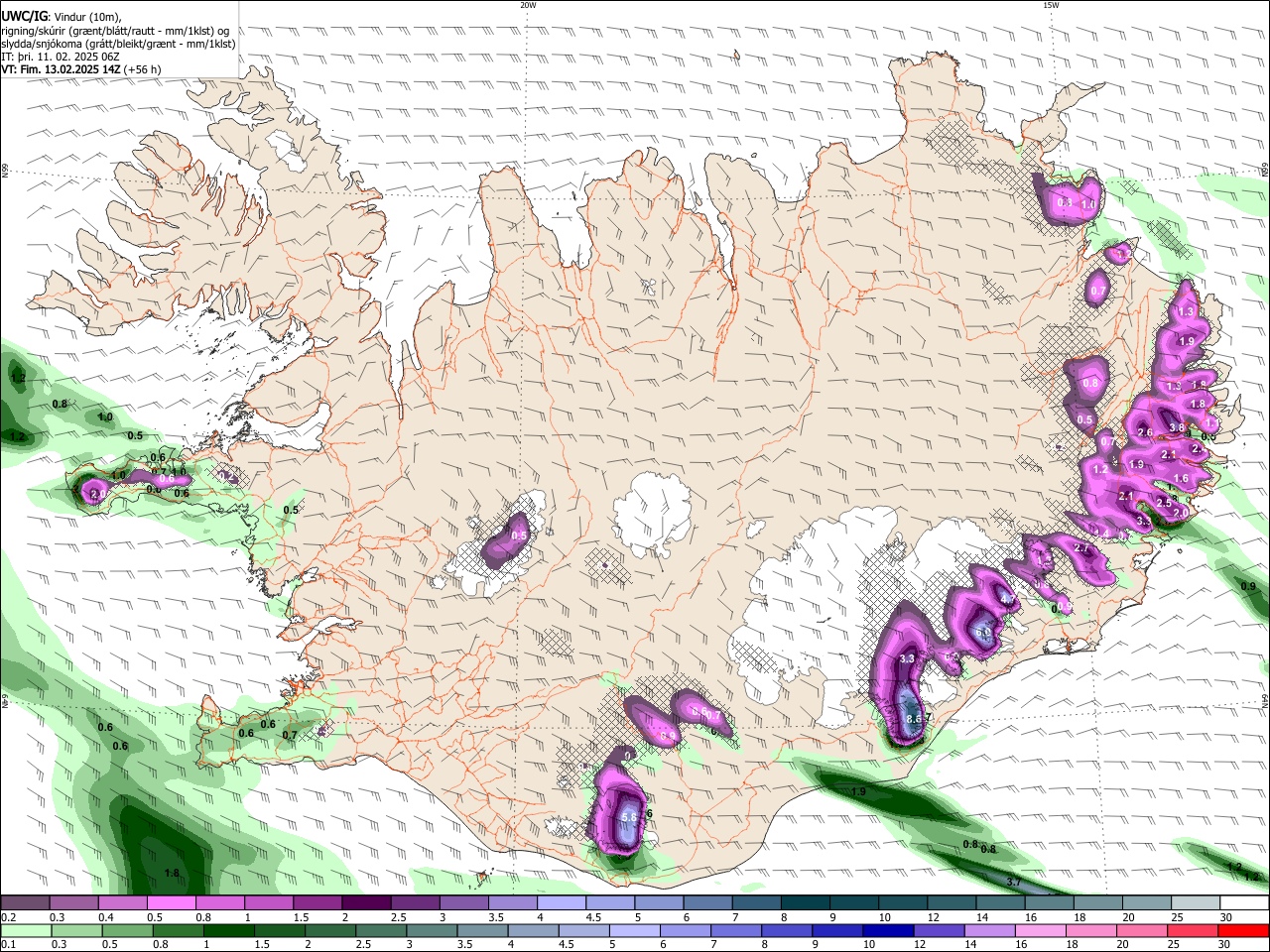Click the bright magenta snow-scale swatch at 0.5
The image size is (1270, 952).
(172, 902)
